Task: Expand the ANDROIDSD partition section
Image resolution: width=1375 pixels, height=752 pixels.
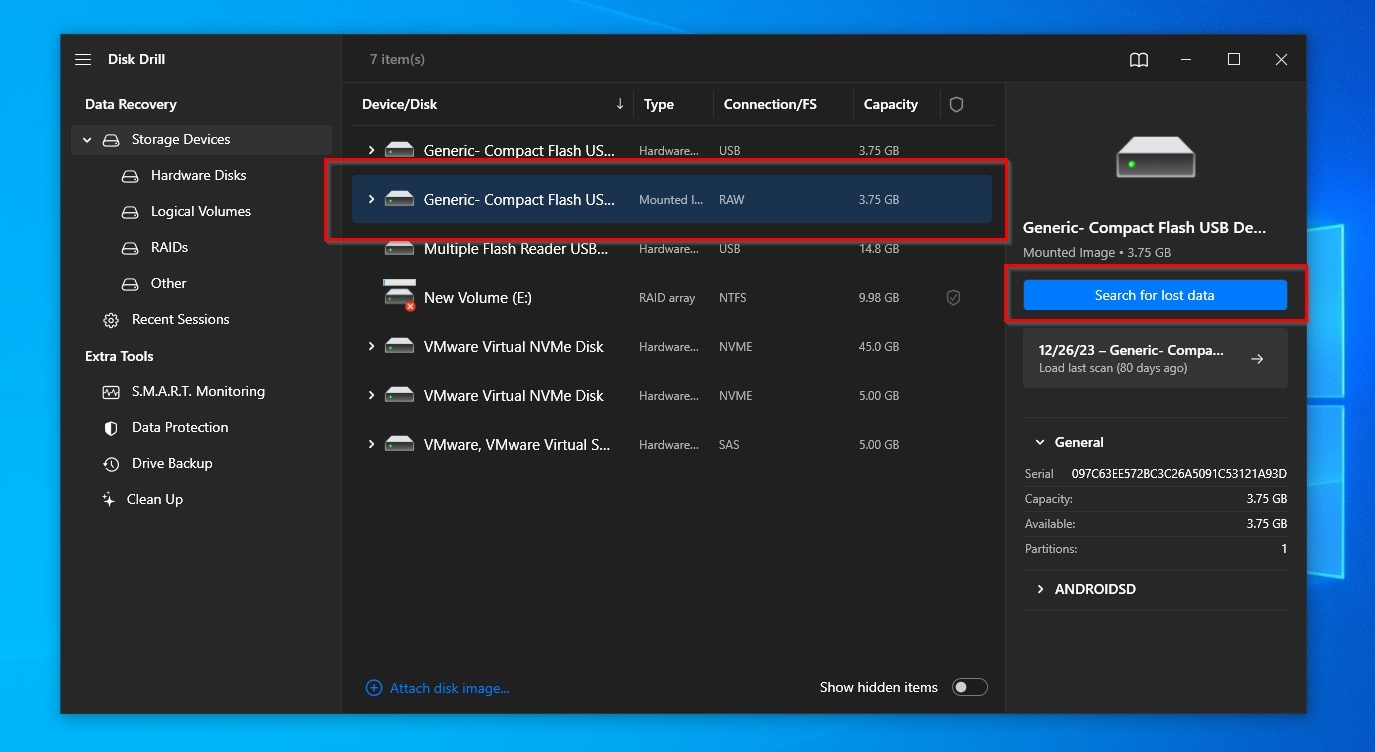Action: click(x=1040, y=589)
